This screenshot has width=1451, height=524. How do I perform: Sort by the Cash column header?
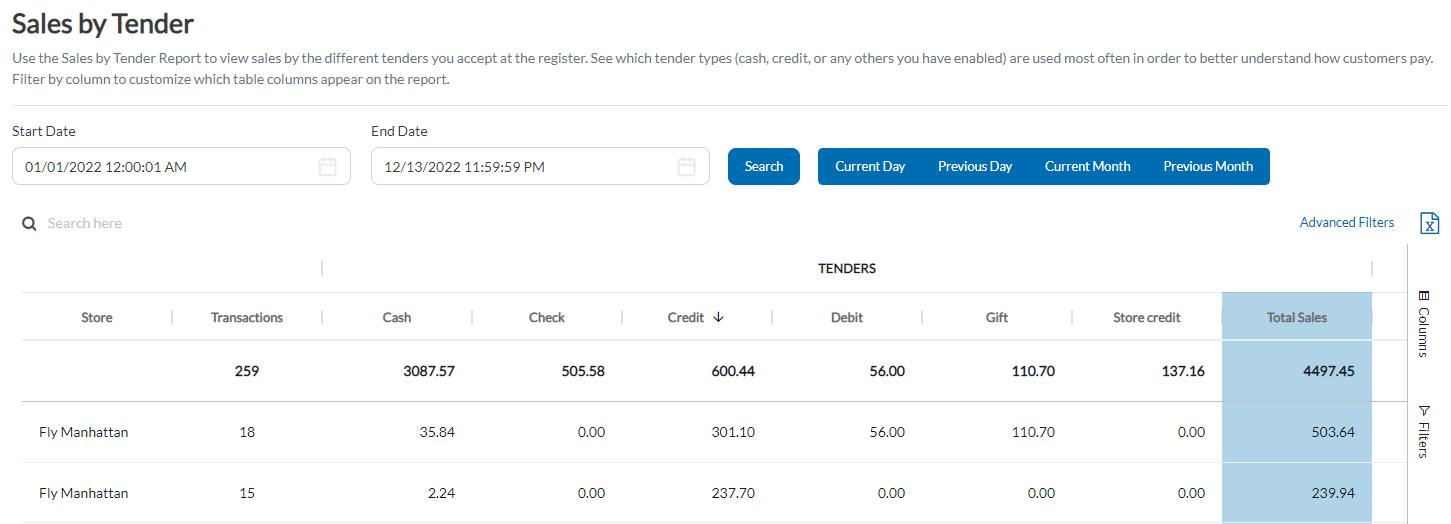tap(396, 318)
